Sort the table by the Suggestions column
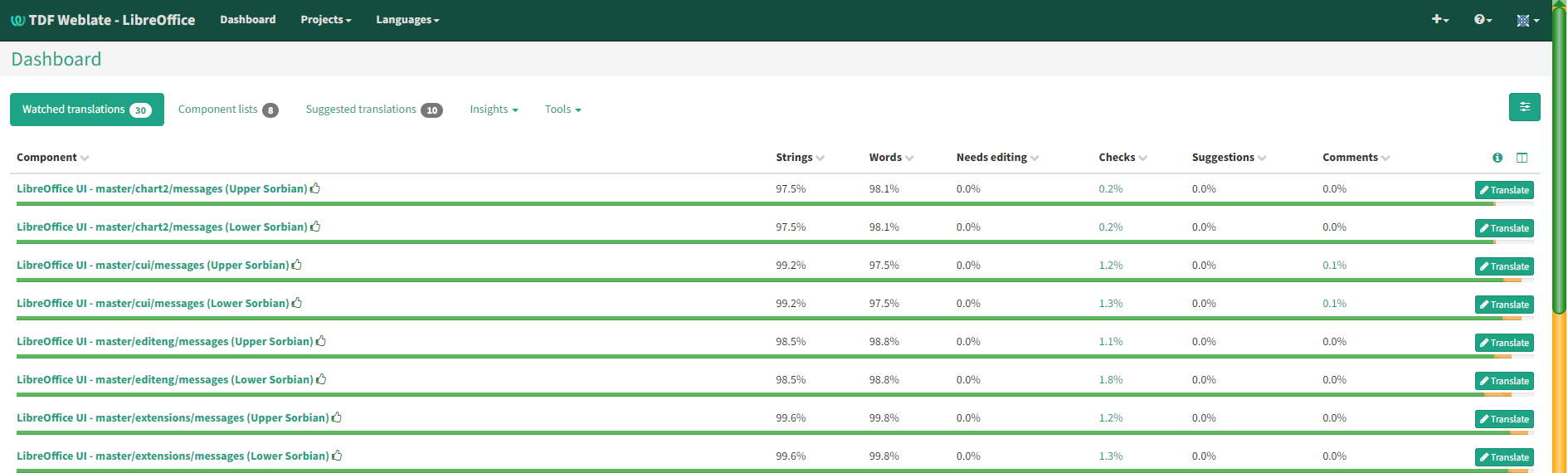1568x473 pixels. 1229,158
